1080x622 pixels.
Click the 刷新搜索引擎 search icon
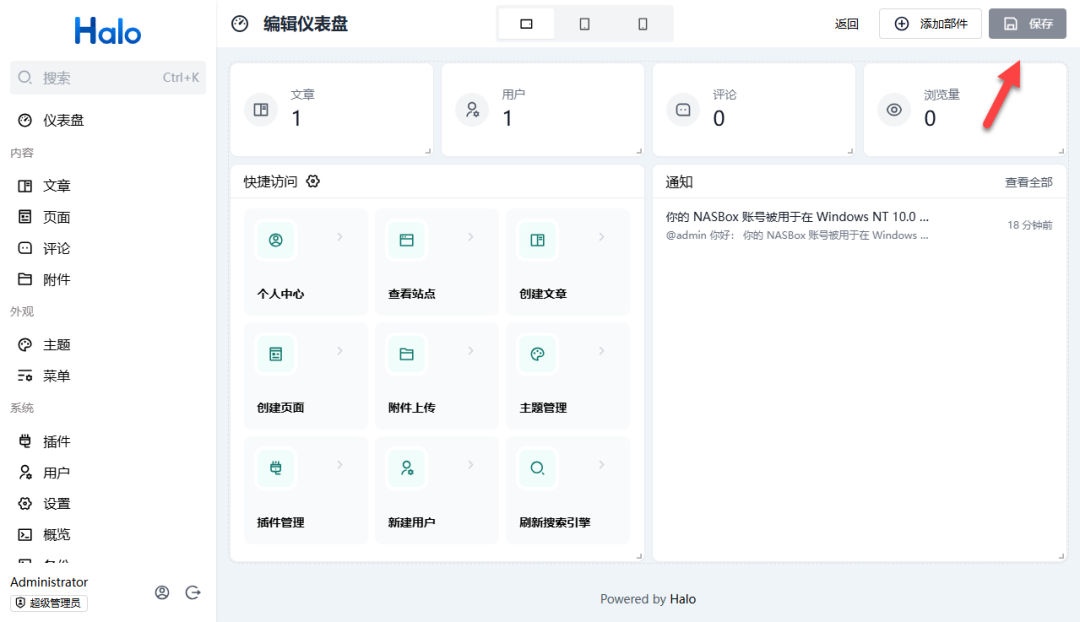click(537, 468)
